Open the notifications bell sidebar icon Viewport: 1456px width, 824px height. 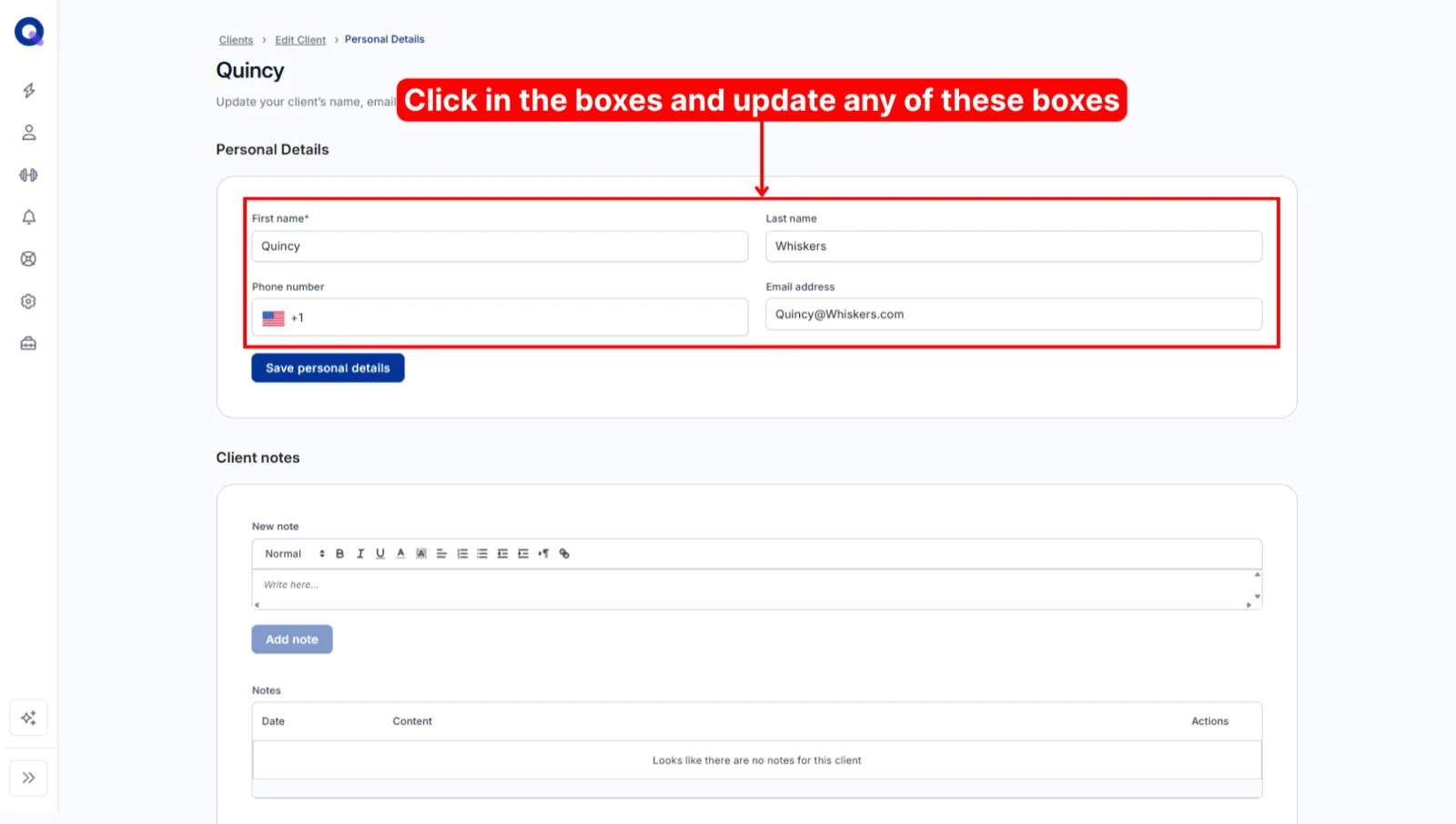(x=29, y=216)
